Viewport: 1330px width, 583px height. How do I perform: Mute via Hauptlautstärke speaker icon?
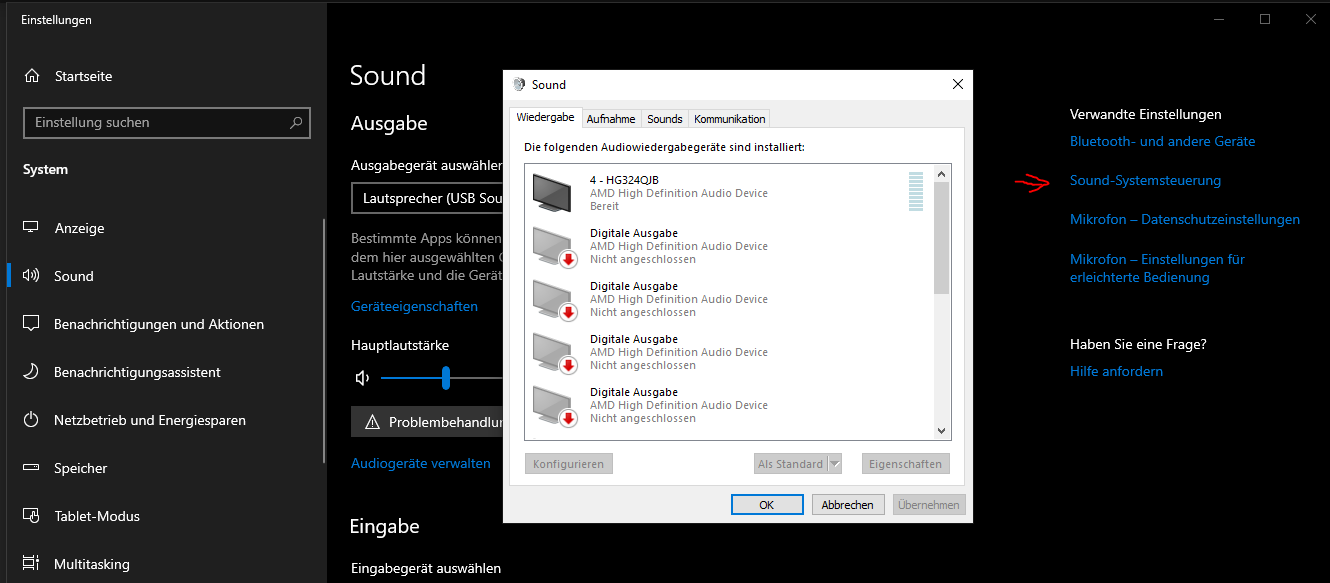[362, 378]
